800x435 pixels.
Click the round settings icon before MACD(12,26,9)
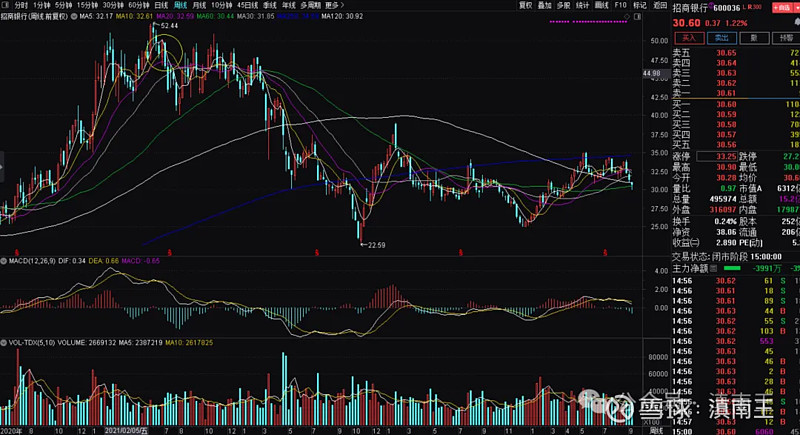pyautogui.click(x=4, y=261)
